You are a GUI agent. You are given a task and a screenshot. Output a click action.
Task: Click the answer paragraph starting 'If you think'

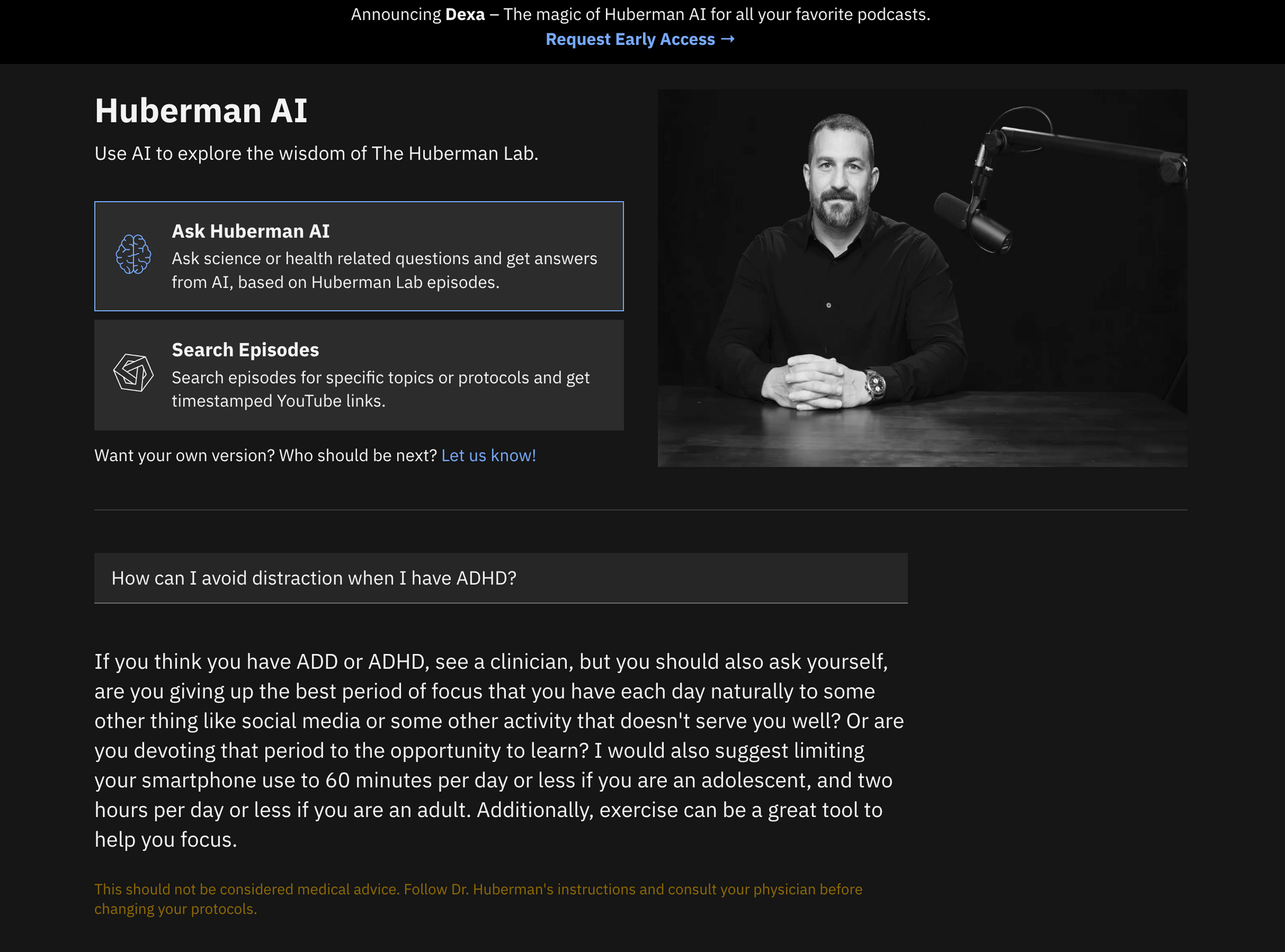499,750
